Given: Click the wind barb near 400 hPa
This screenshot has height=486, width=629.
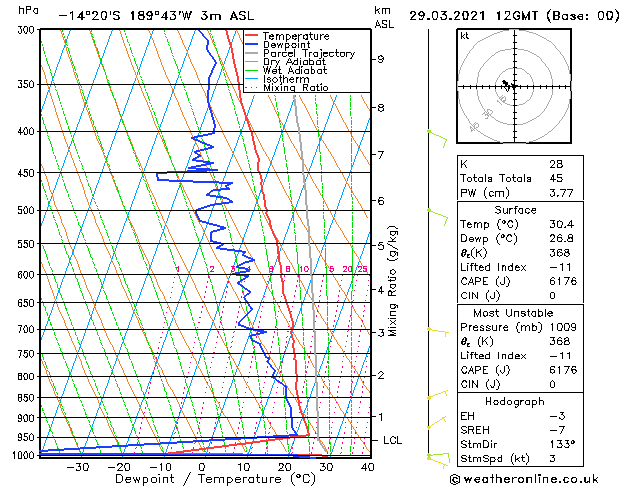Looking at the screenshot, I should tap(436, 133).
